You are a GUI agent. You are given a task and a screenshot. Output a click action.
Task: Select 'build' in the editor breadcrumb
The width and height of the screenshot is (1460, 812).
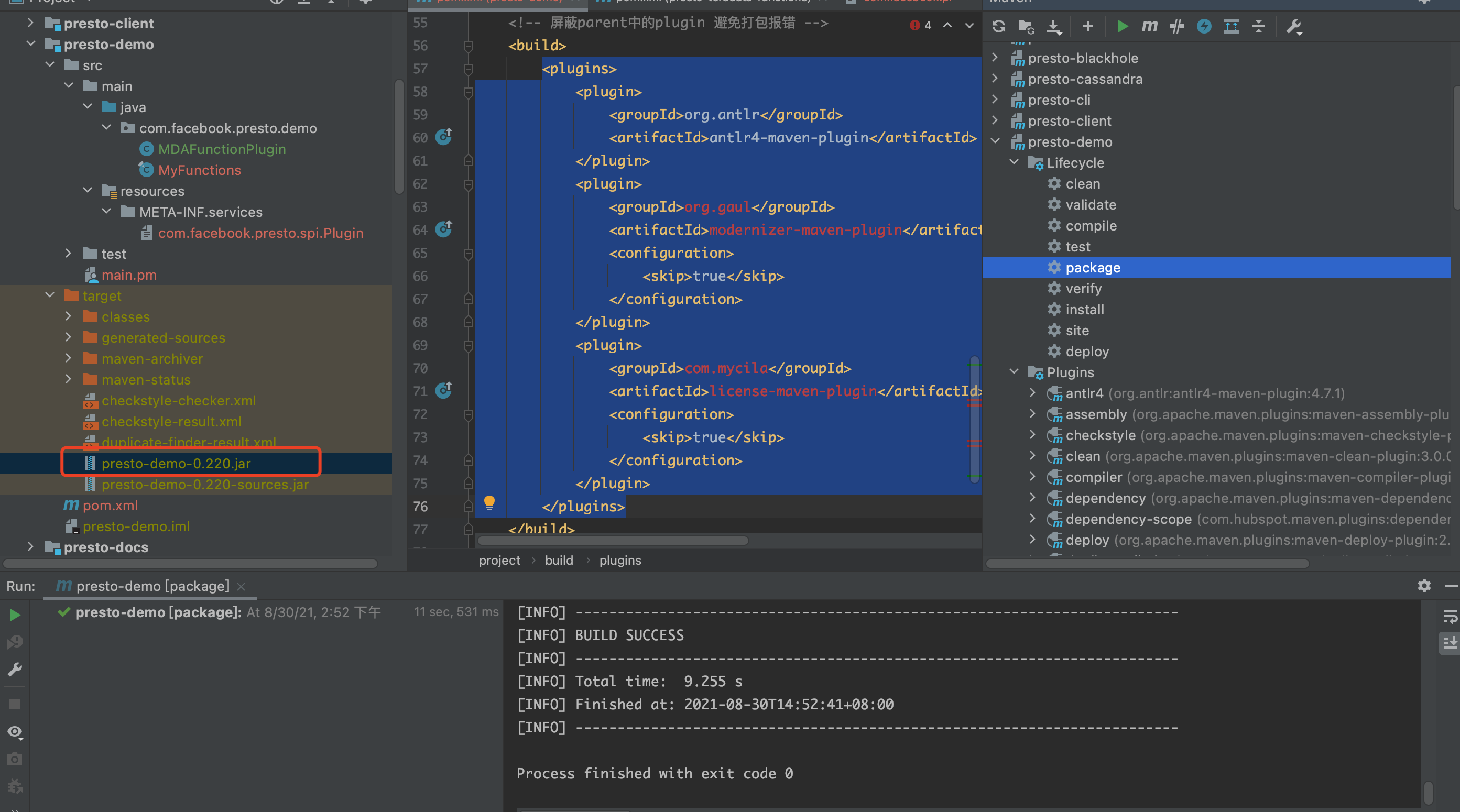point(558,560)
